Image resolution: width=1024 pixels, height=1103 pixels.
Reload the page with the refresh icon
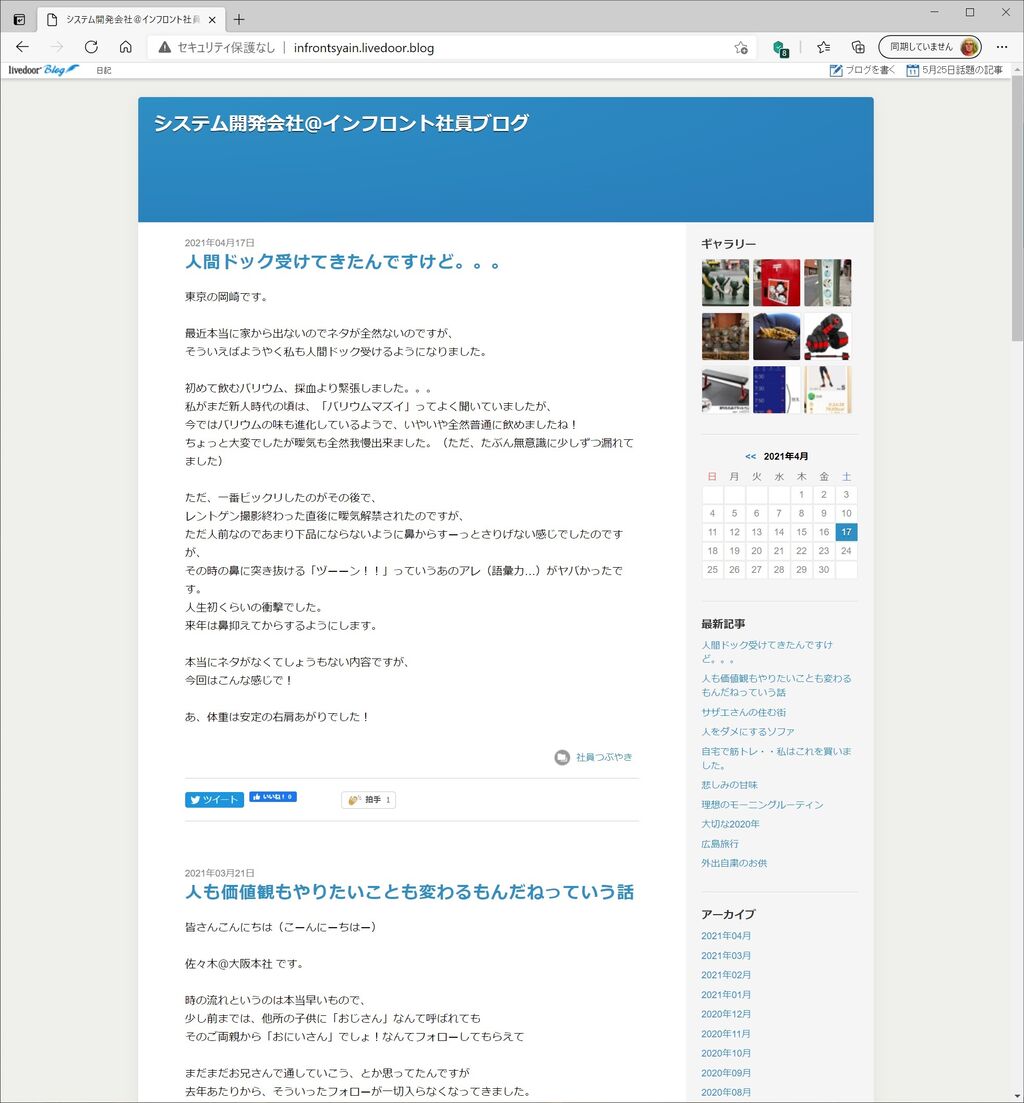coord(91,47)
